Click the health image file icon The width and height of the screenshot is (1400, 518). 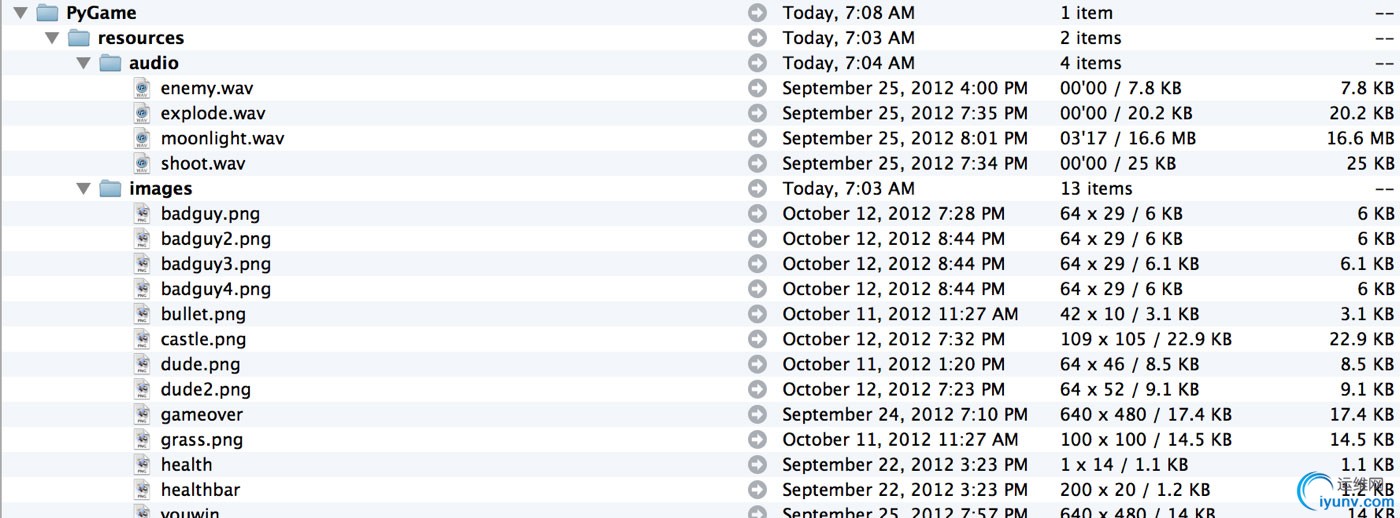(x=143, y=464)
